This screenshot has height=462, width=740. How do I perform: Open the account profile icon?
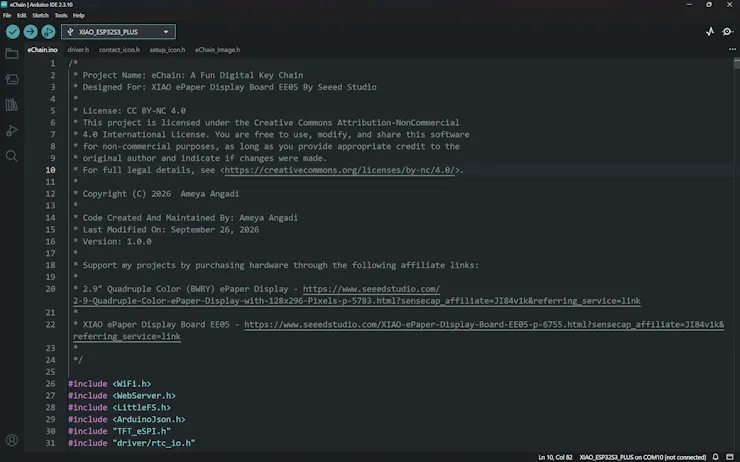pyautogui.click(x=12, y=440)
